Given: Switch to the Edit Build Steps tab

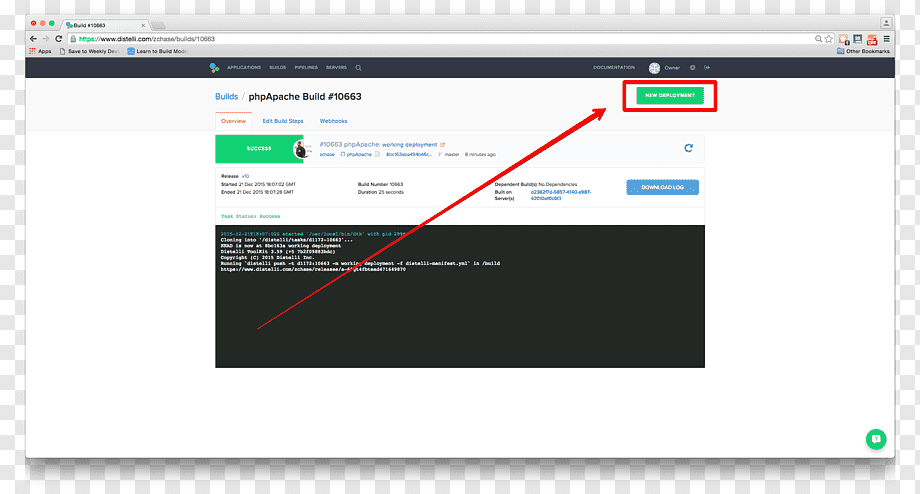Looking at the screenshot, I should [283, 121].
